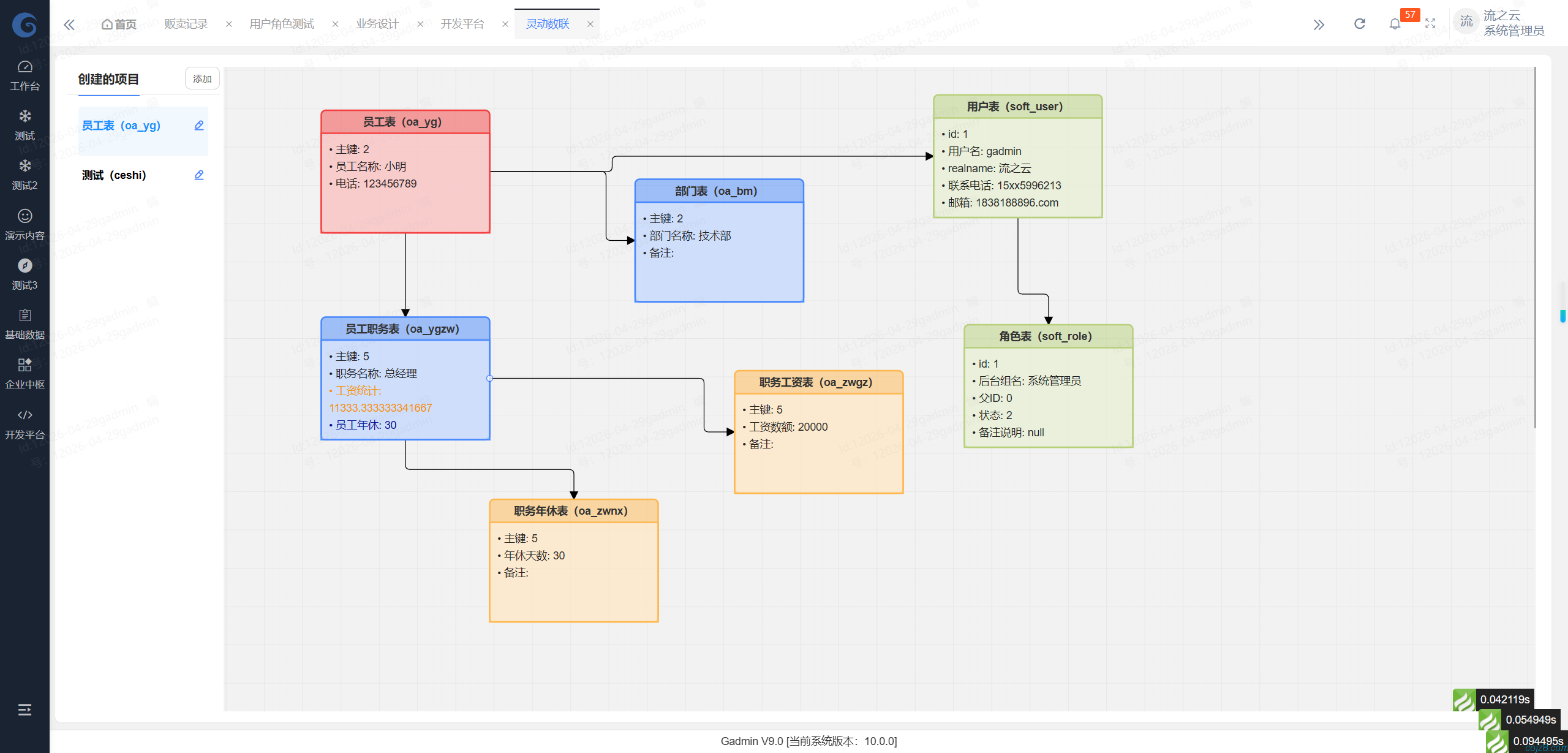Refresh the page with the reload icon
This screenshot has width=1568, height=753.
[1360, 23]
